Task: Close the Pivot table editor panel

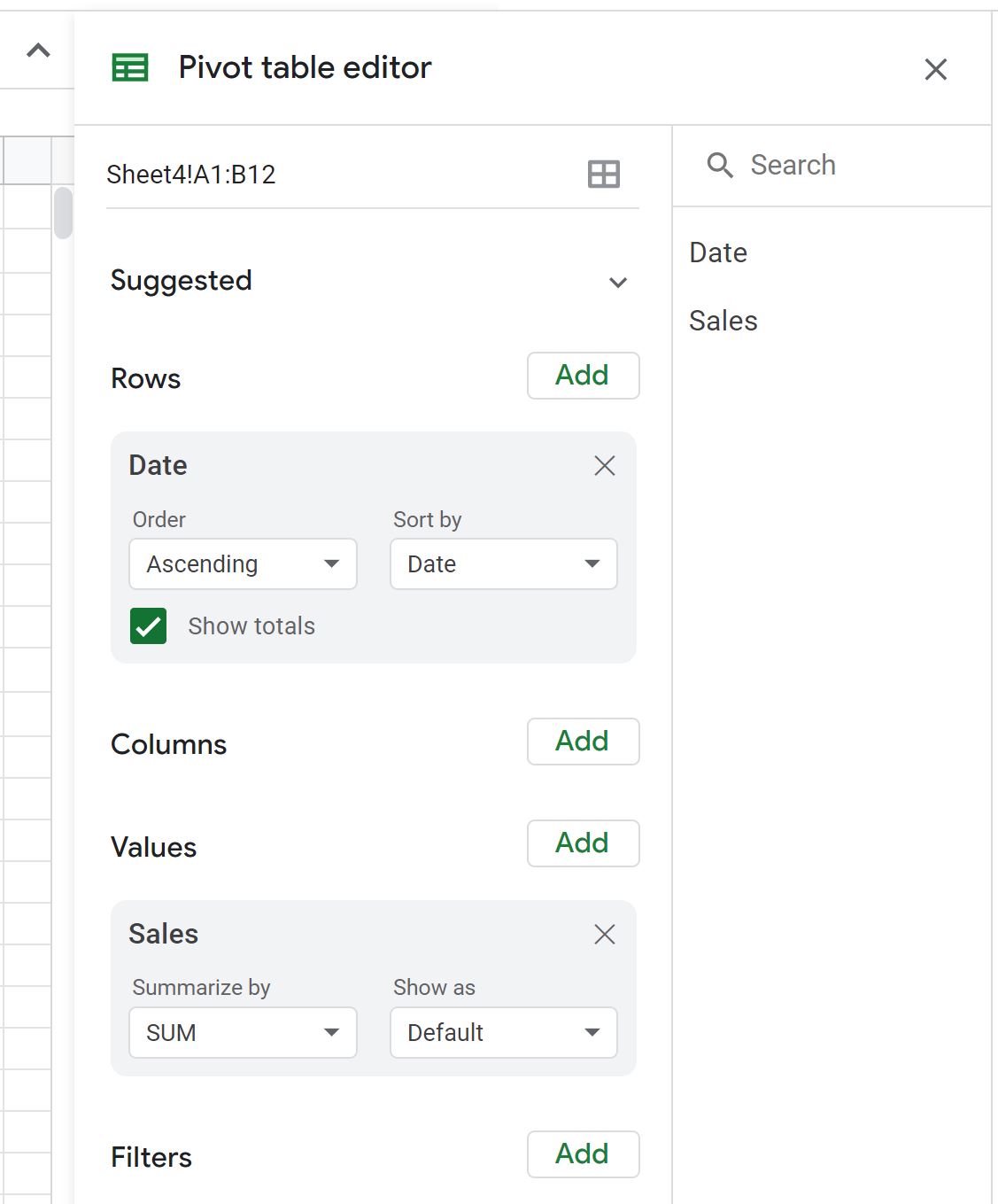Action: click(936, 69)
